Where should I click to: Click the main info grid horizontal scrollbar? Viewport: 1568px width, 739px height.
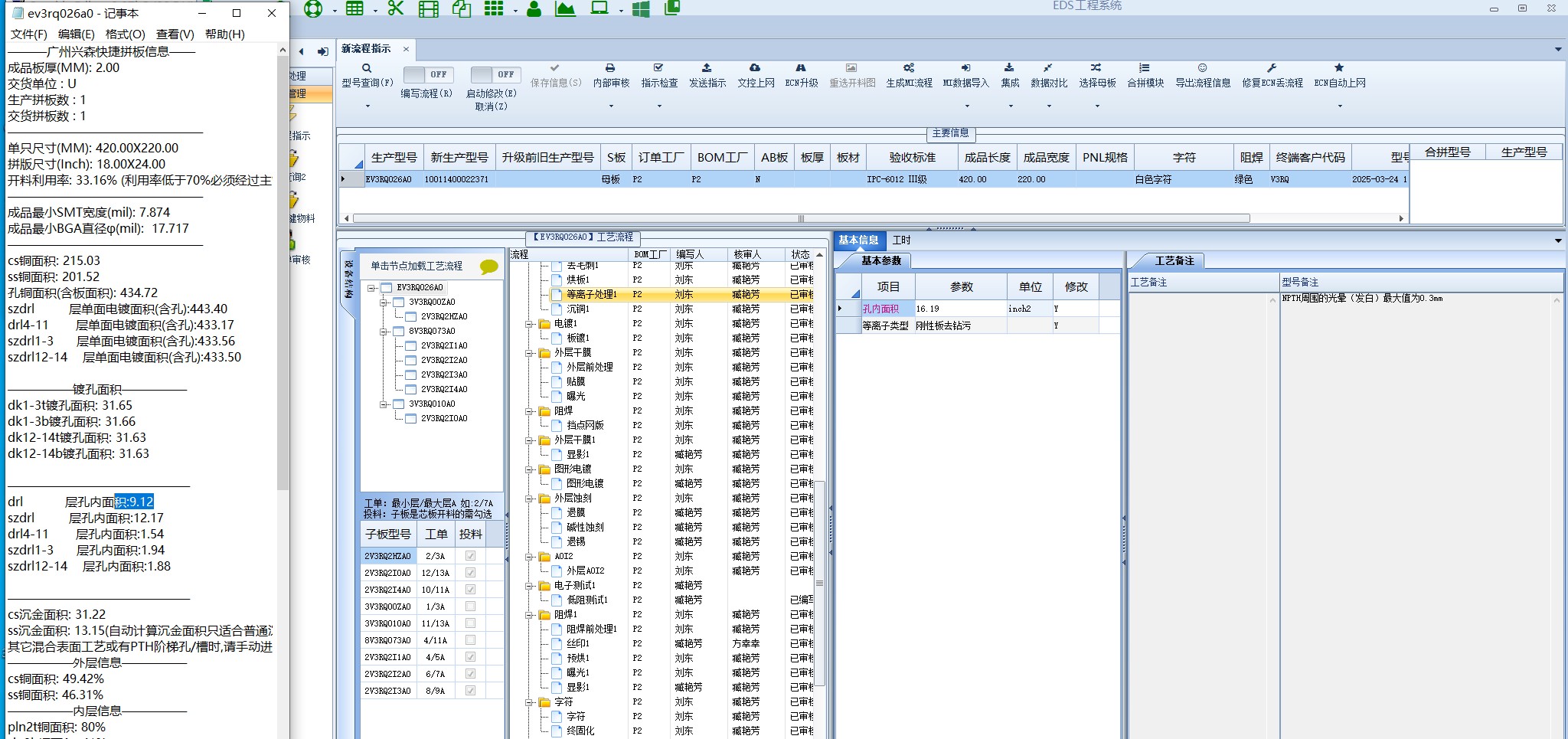801,218
